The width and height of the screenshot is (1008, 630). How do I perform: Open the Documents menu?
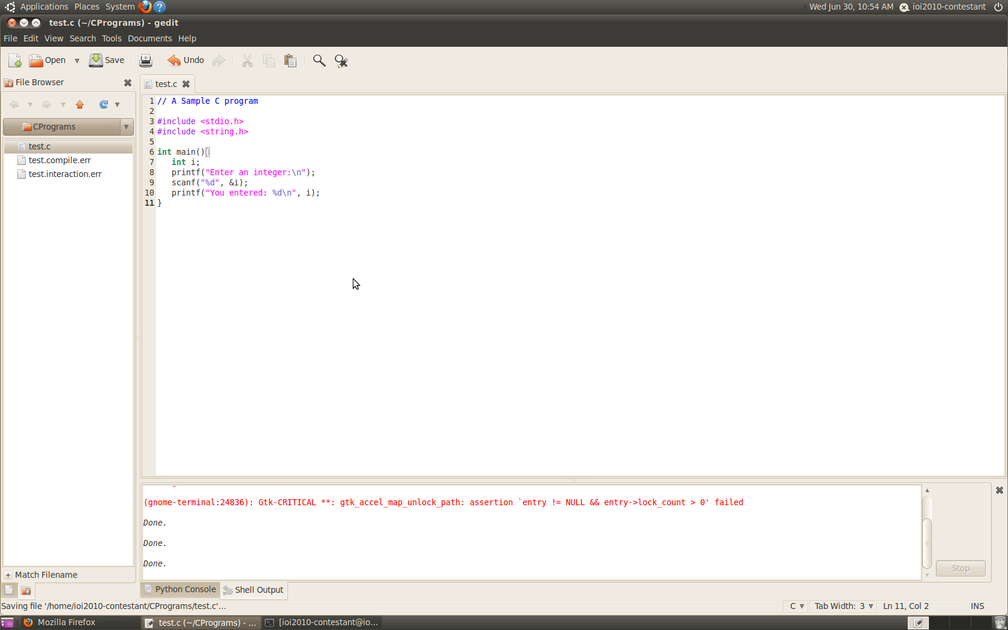(x=150, y=39)
